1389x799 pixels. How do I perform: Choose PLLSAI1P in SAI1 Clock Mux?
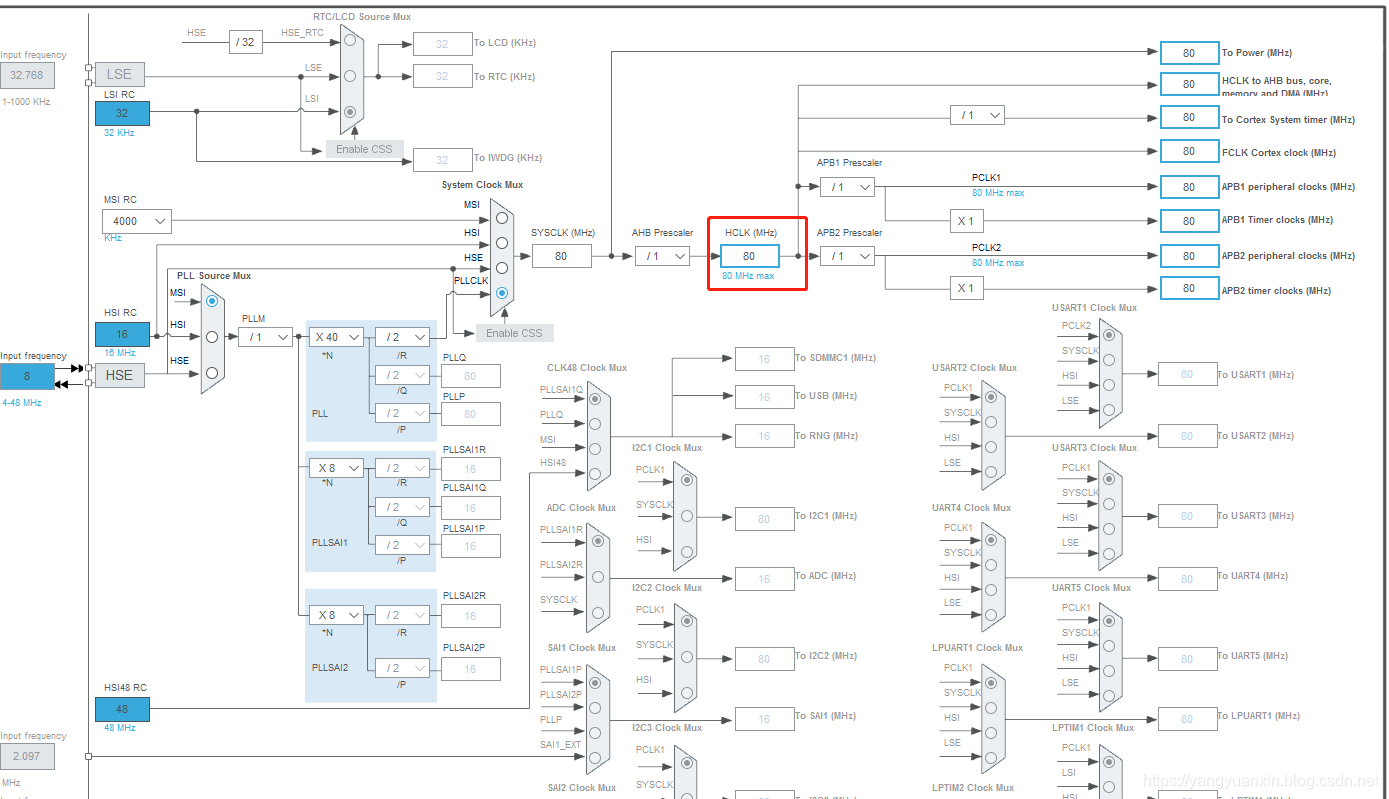596,682
